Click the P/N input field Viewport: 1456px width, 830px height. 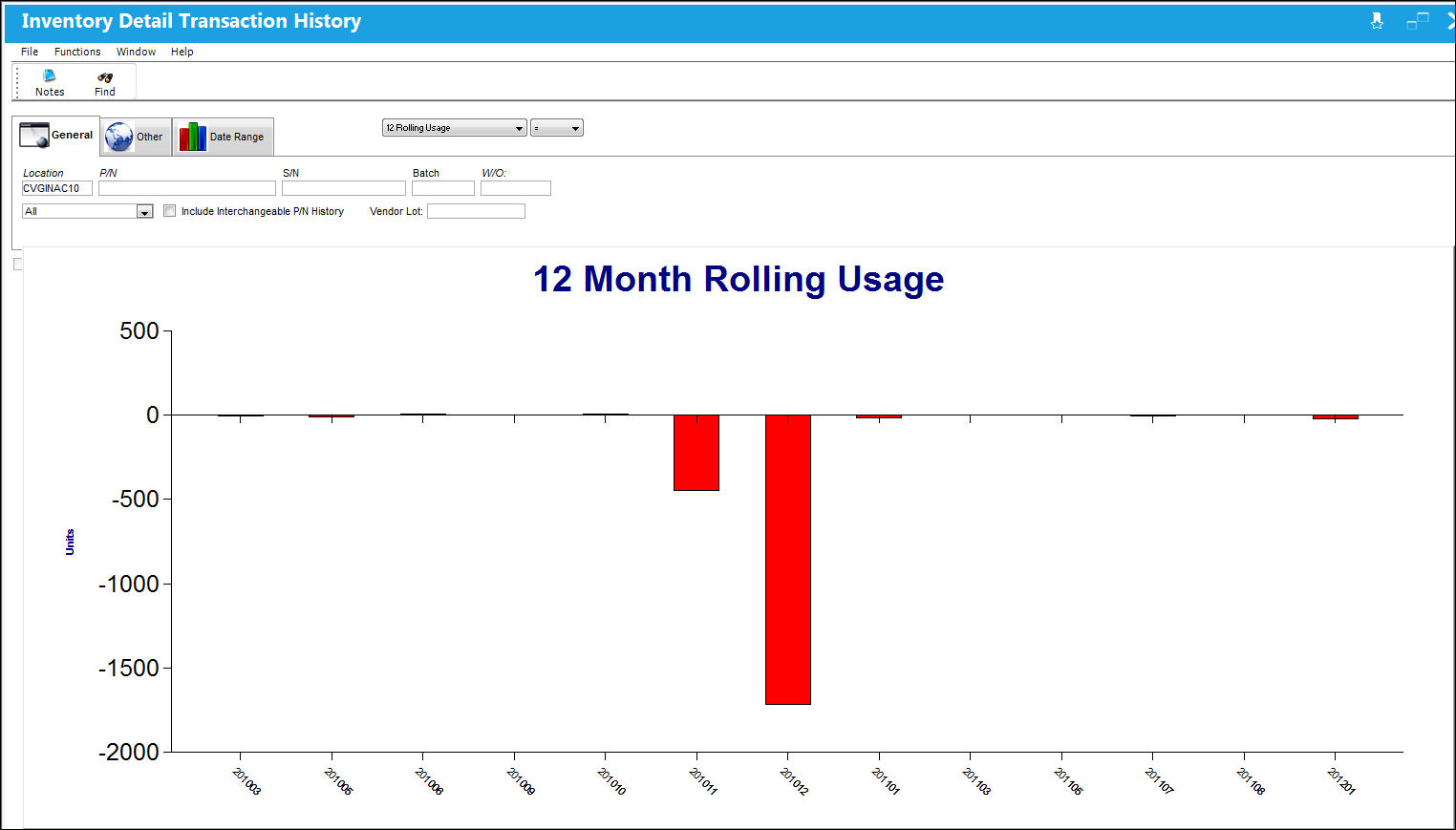tap(187, 188)
